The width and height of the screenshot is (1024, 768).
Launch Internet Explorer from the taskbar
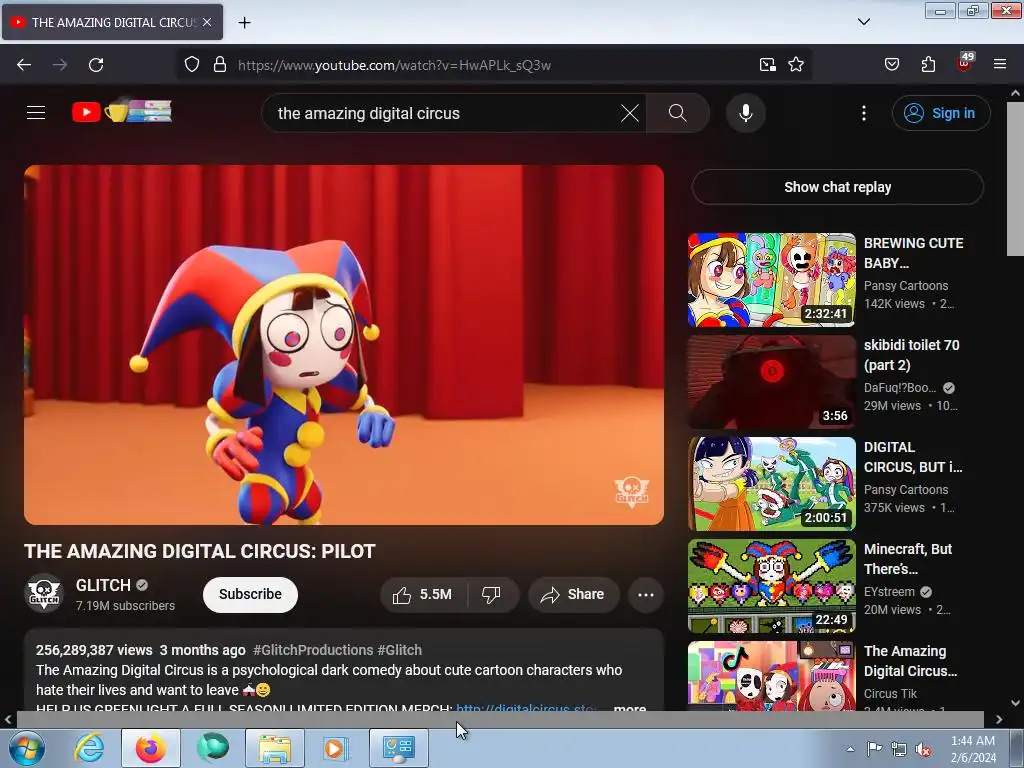coord(89,748)
